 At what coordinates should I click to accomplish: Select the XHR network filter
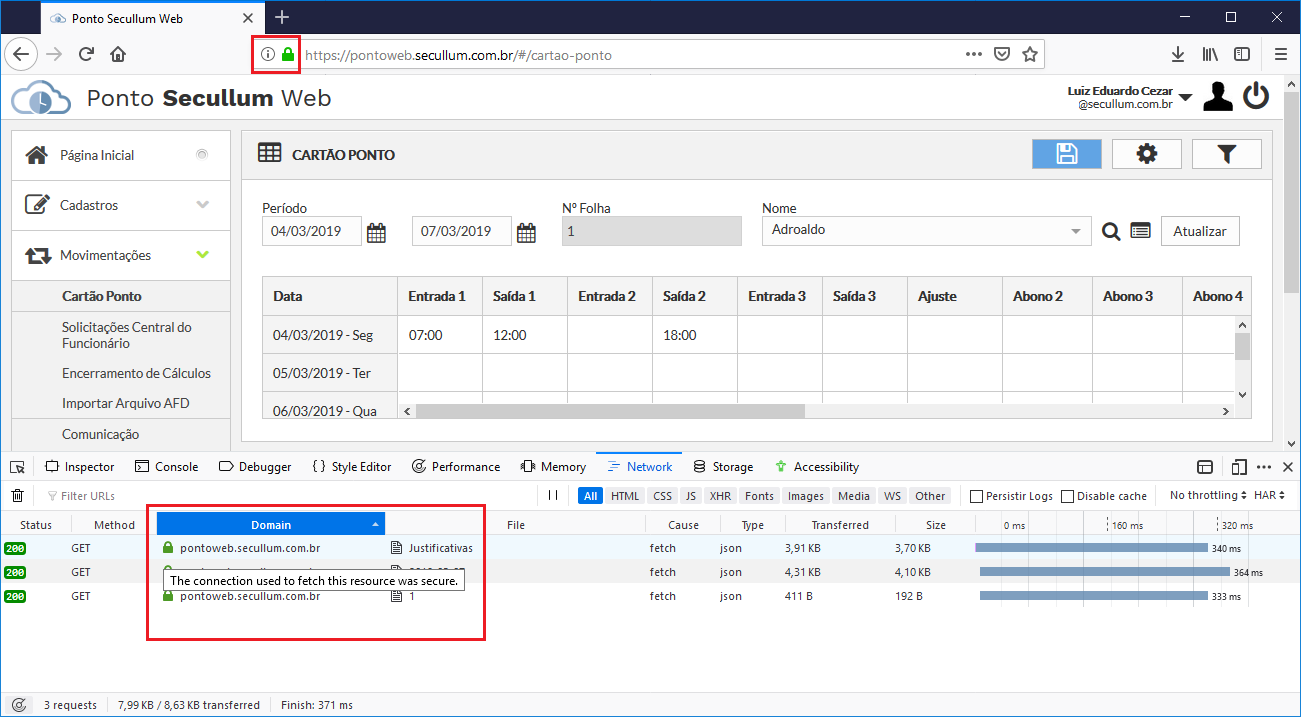[x=719, y=496]
